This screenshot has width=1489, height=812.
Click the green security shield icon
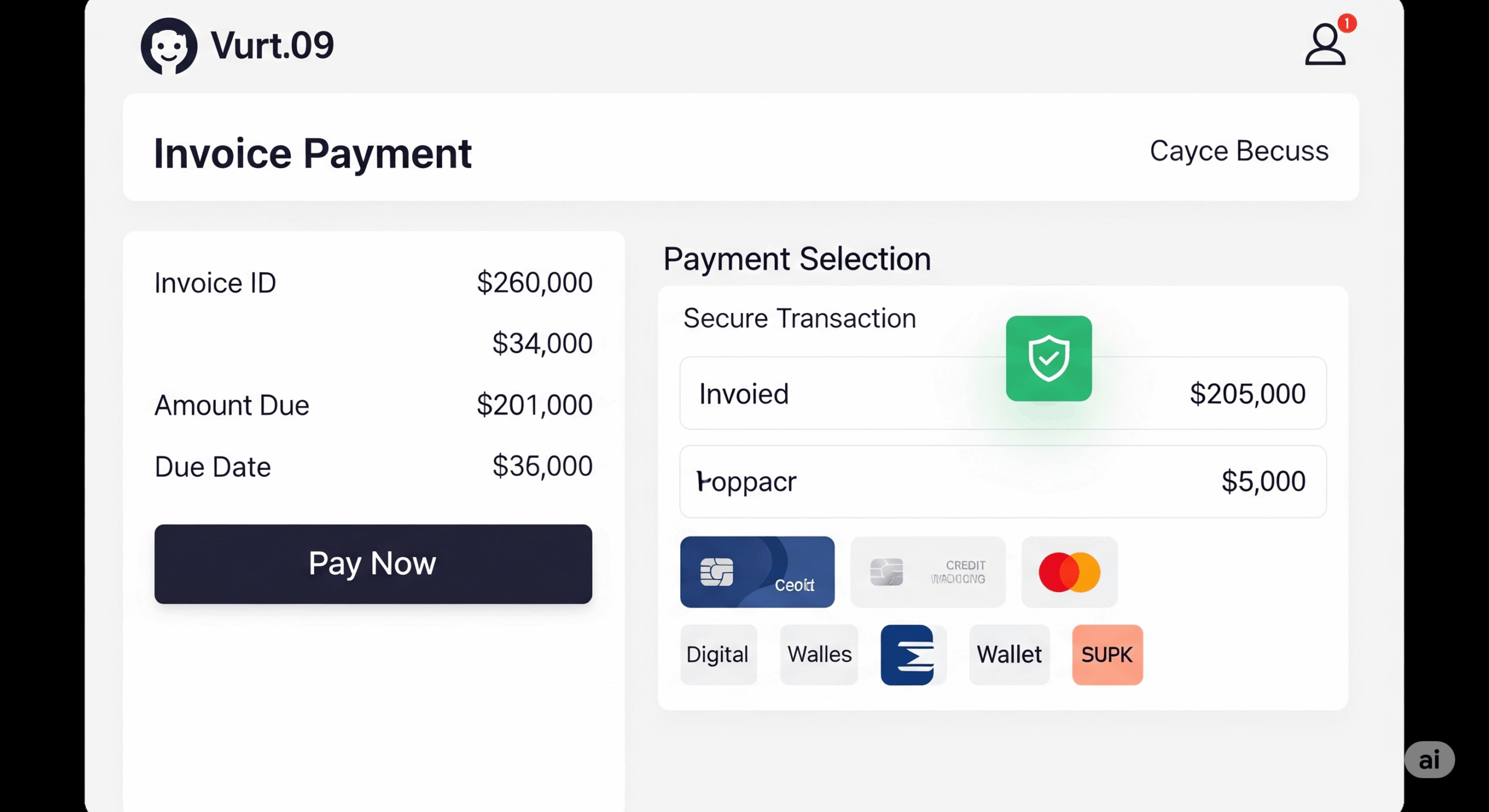click(1049, 358)
